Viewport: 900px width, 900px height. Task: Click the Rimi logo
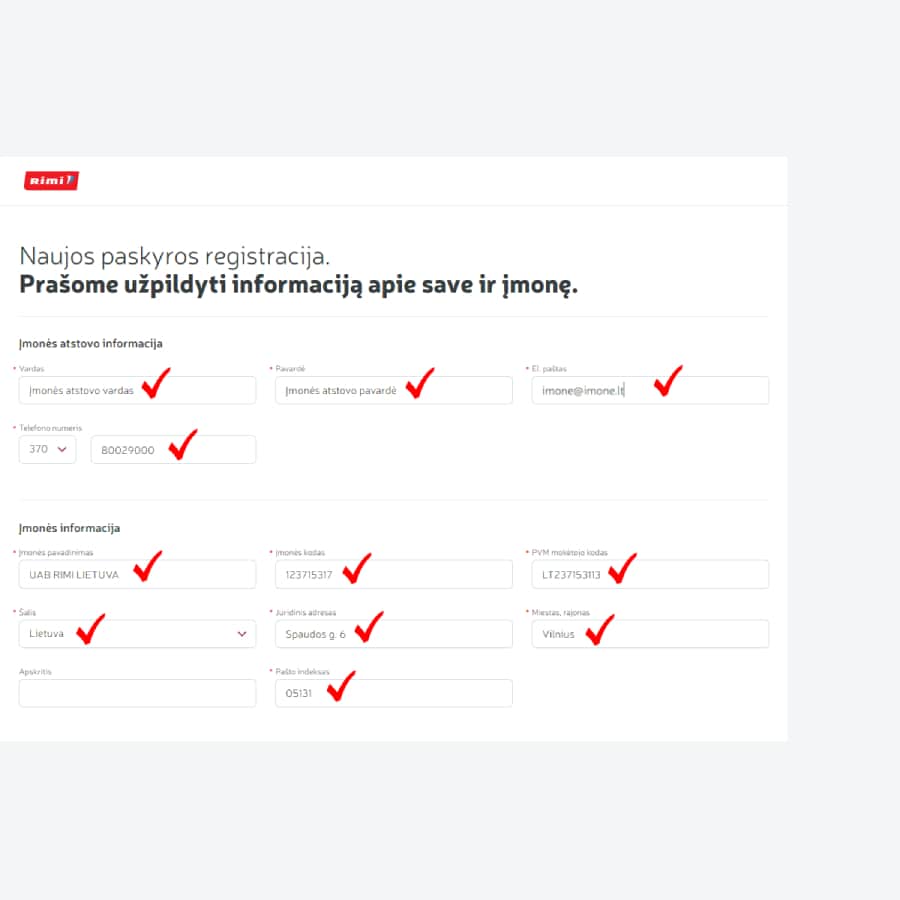pyautogui.click(x=51, y=181)
